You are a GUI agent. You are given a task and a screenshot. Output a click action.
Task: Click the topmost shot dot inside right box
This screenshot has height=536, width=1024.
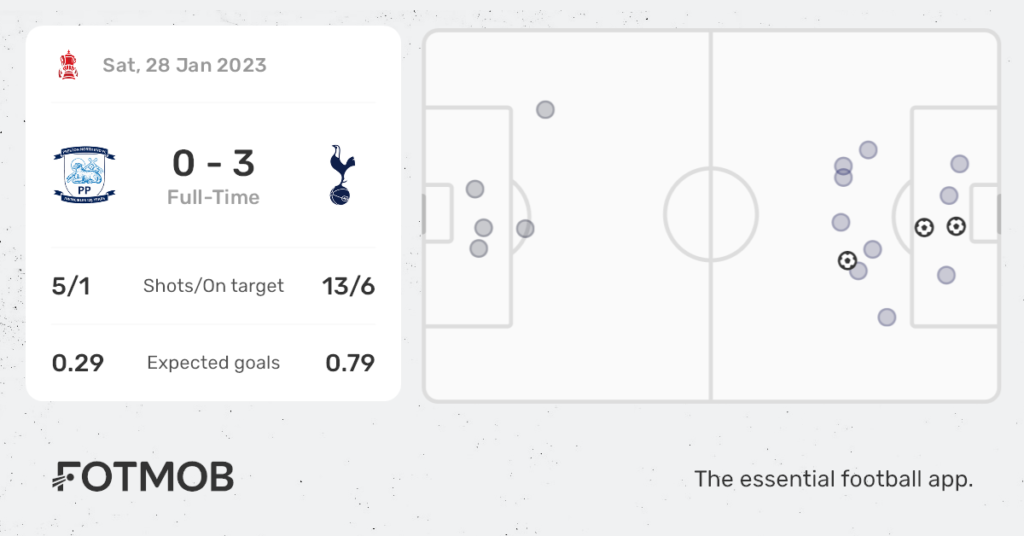click(x=959, y=164)
